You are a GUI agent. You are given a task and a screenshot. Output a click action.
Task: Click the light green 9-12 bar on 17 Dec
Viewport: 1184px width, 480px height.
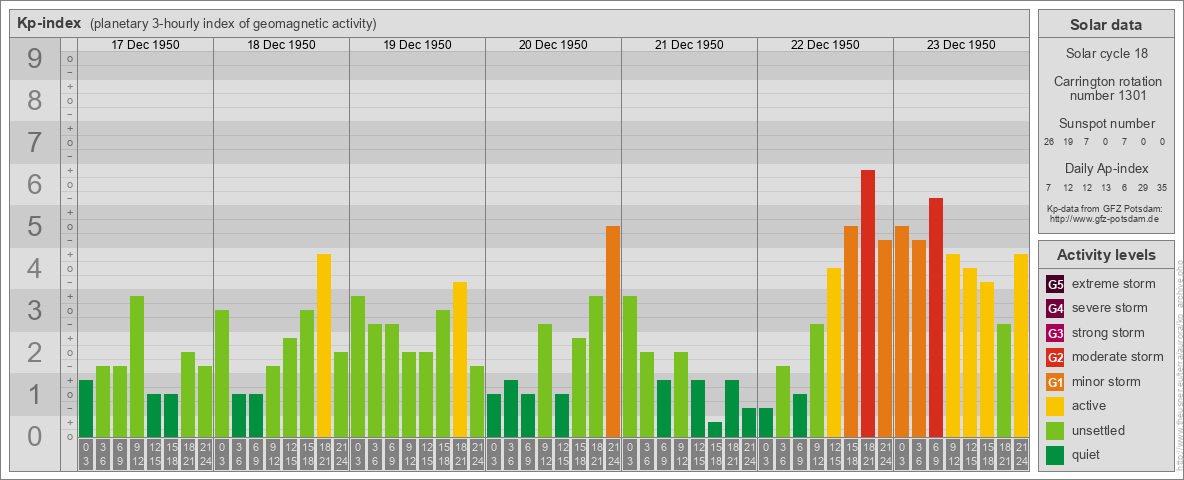[x=137, y=367]
